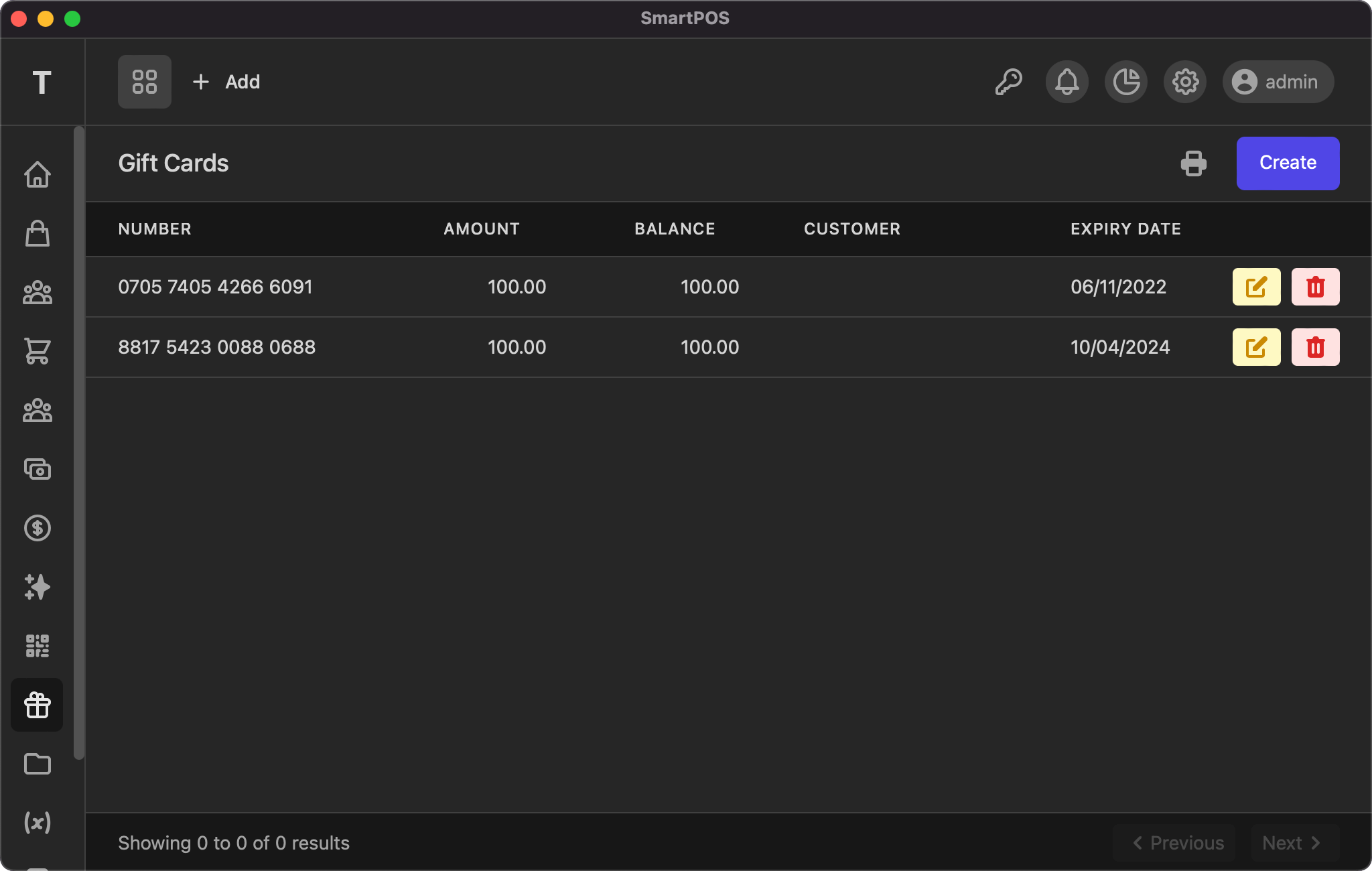Open settings gear icon
The height and width of the screenshot is (871, 1372).
tap(1185, 82)
